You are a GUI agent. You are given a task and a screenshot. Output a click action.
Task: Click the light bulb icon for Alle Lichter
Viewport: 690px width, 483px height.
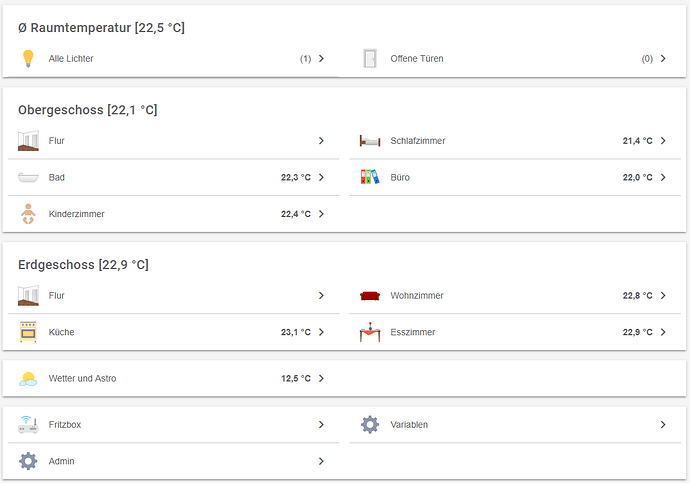28,58
